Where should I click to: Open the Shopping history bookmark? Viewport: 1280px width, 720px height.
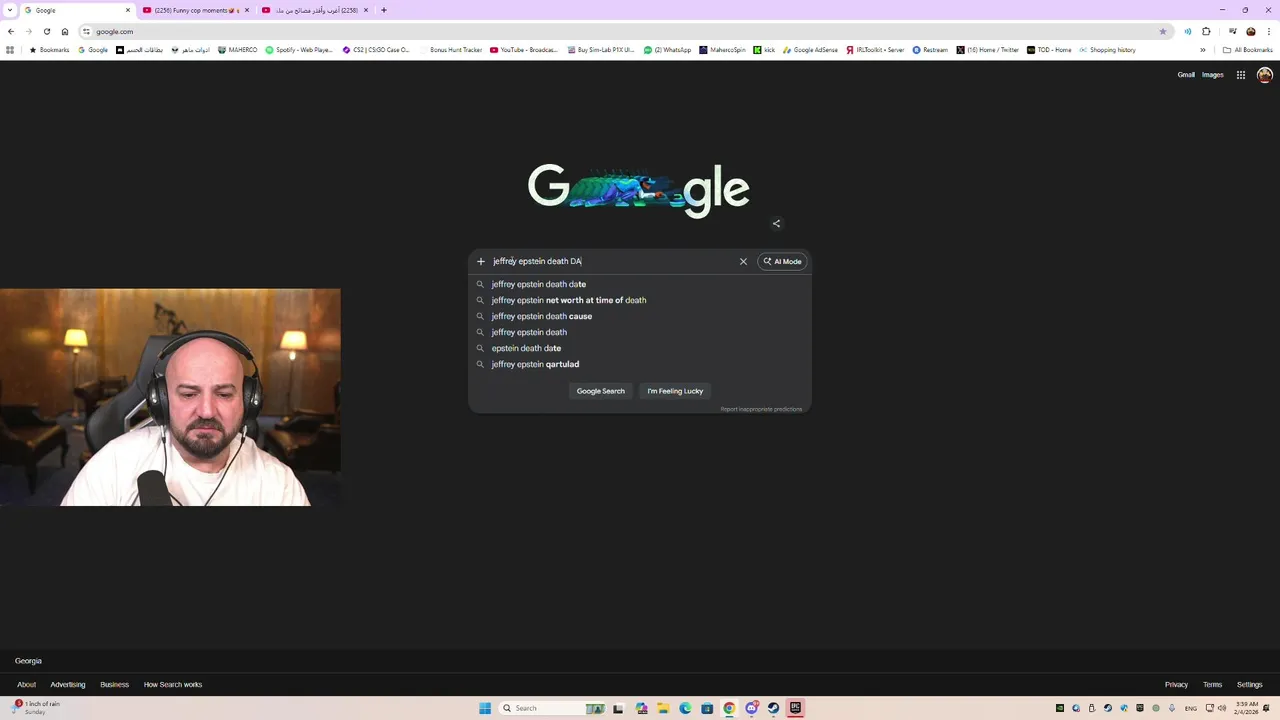(1107, 50)
